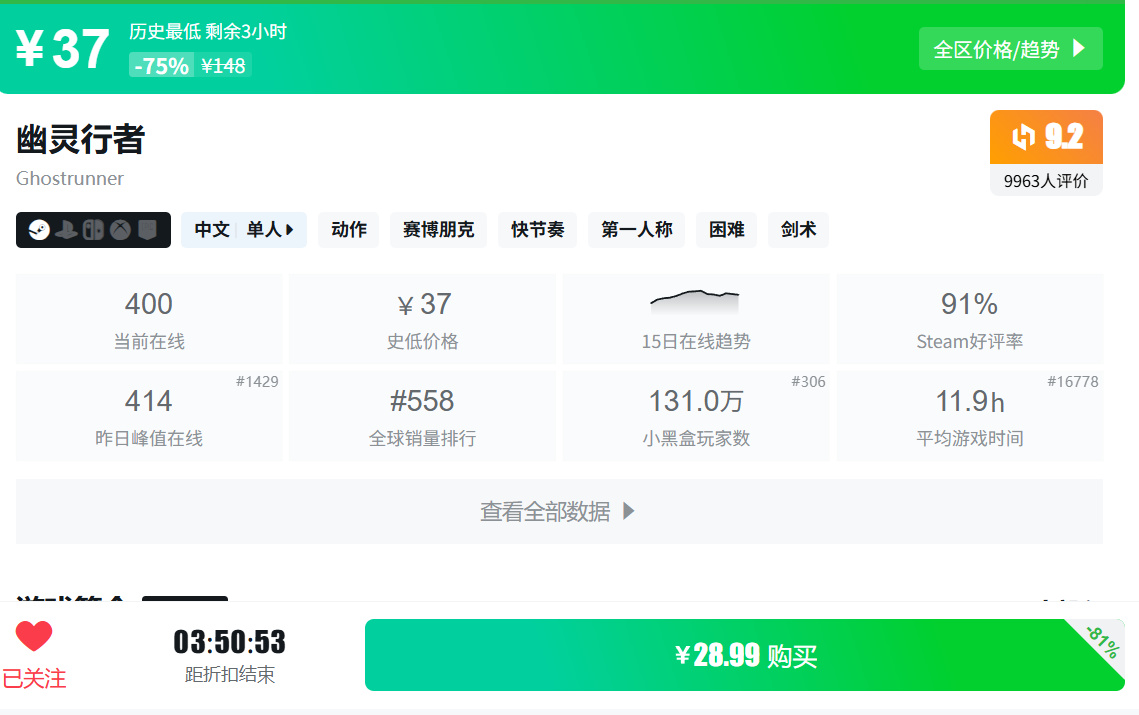Click the #306 rank label
This screenshot has width=1139, height=715.
[x=808, y=381]
